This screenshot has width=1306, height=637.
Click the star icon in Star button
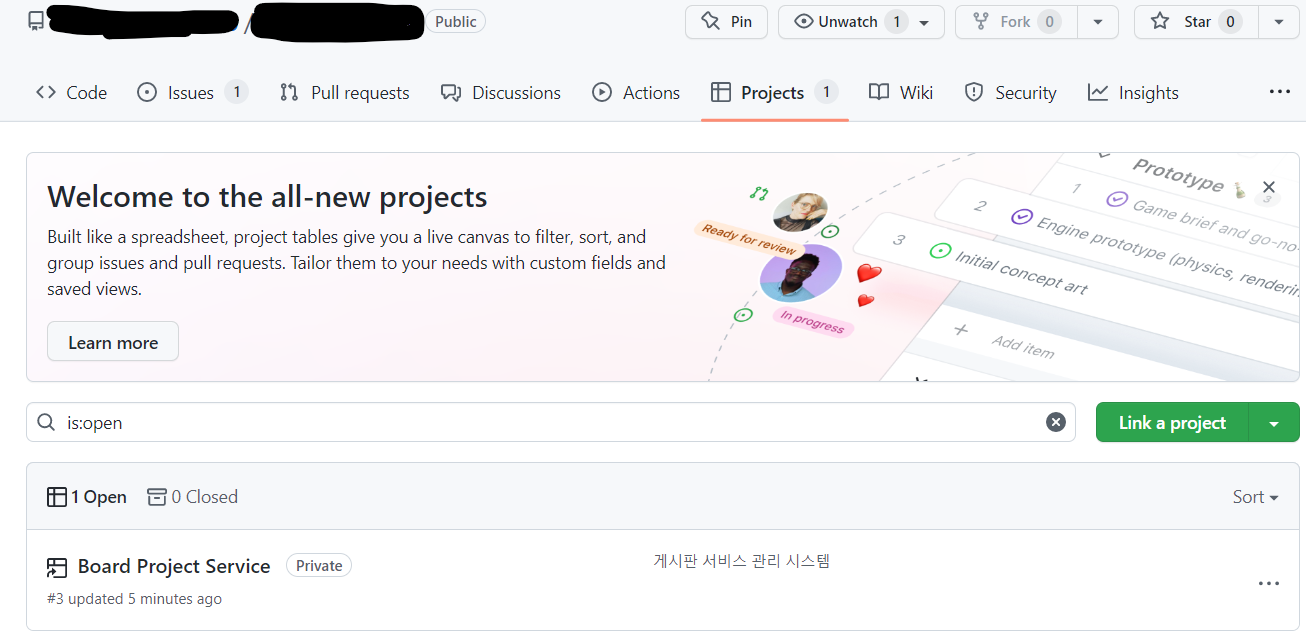[1160, 21]
